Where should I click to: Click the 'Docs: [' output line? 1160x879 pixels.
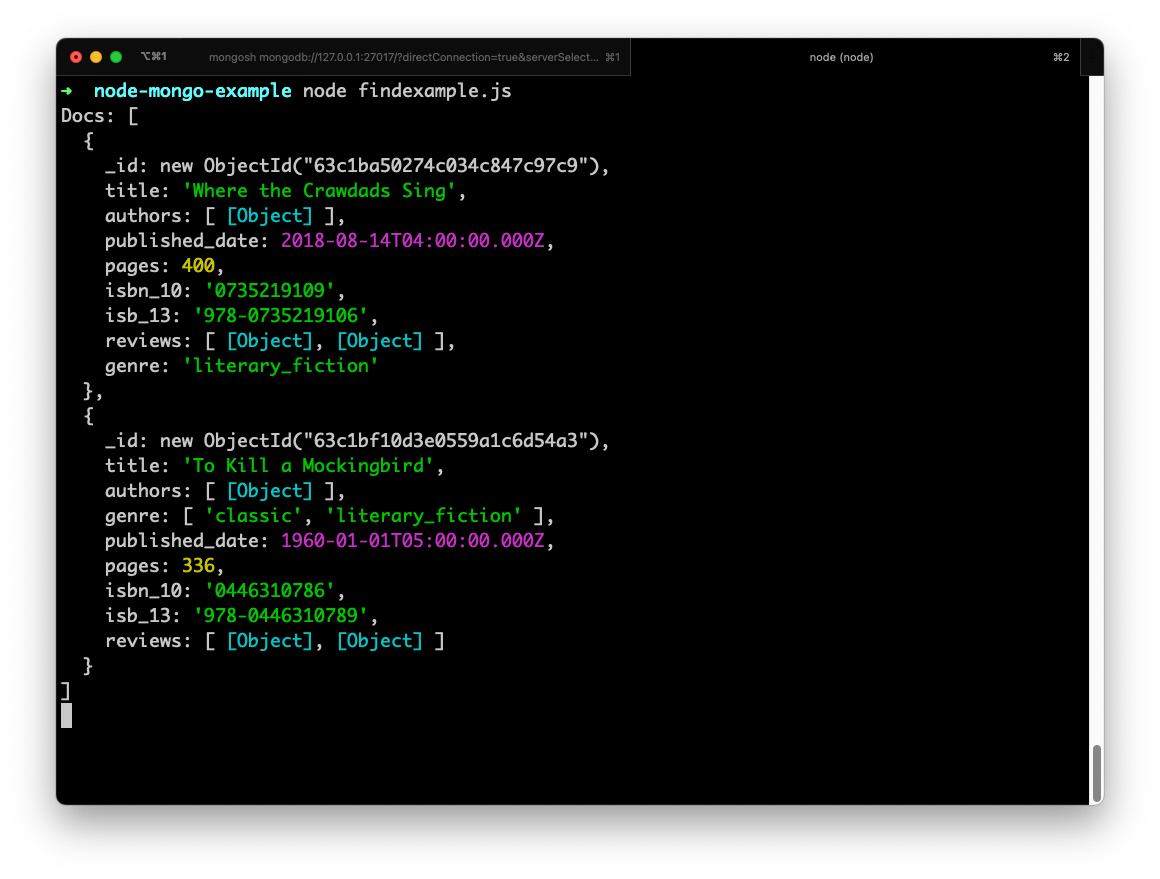tap(100, 116)
